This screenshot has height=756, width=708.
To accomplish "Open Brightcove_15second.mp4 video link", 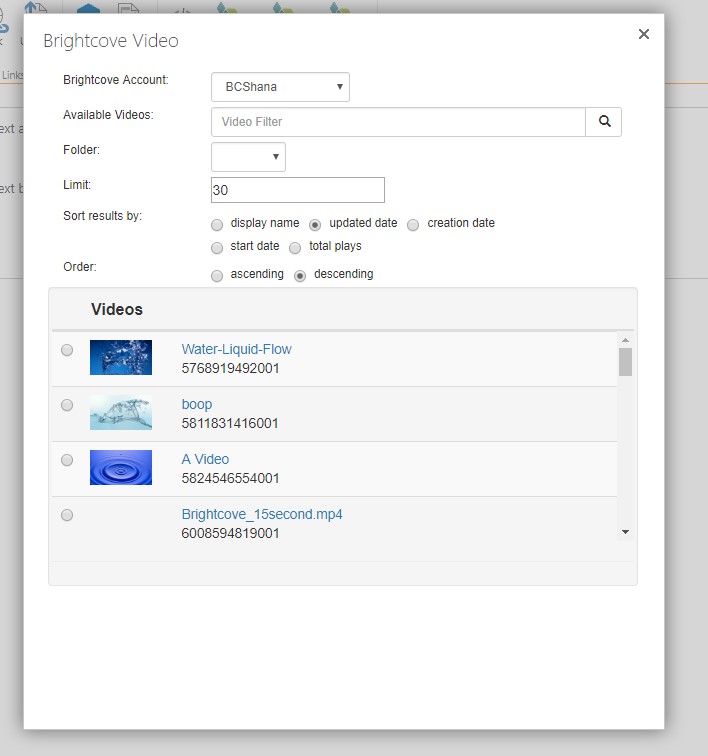I will click(x=262, y=514).
